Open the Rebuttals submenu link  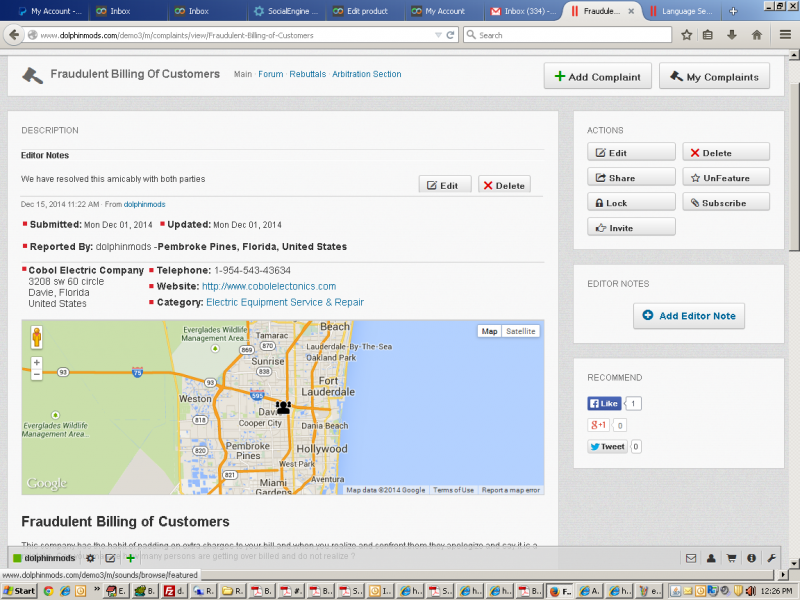307,74
